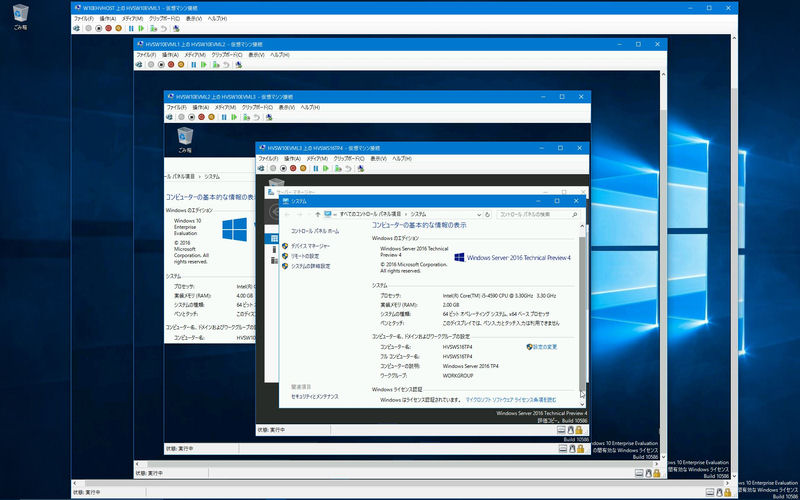Image resolution: width=800 pixels, height=500 pixels.
Task: Click refresh button beside システム address bar
Action: pos(488,215)
